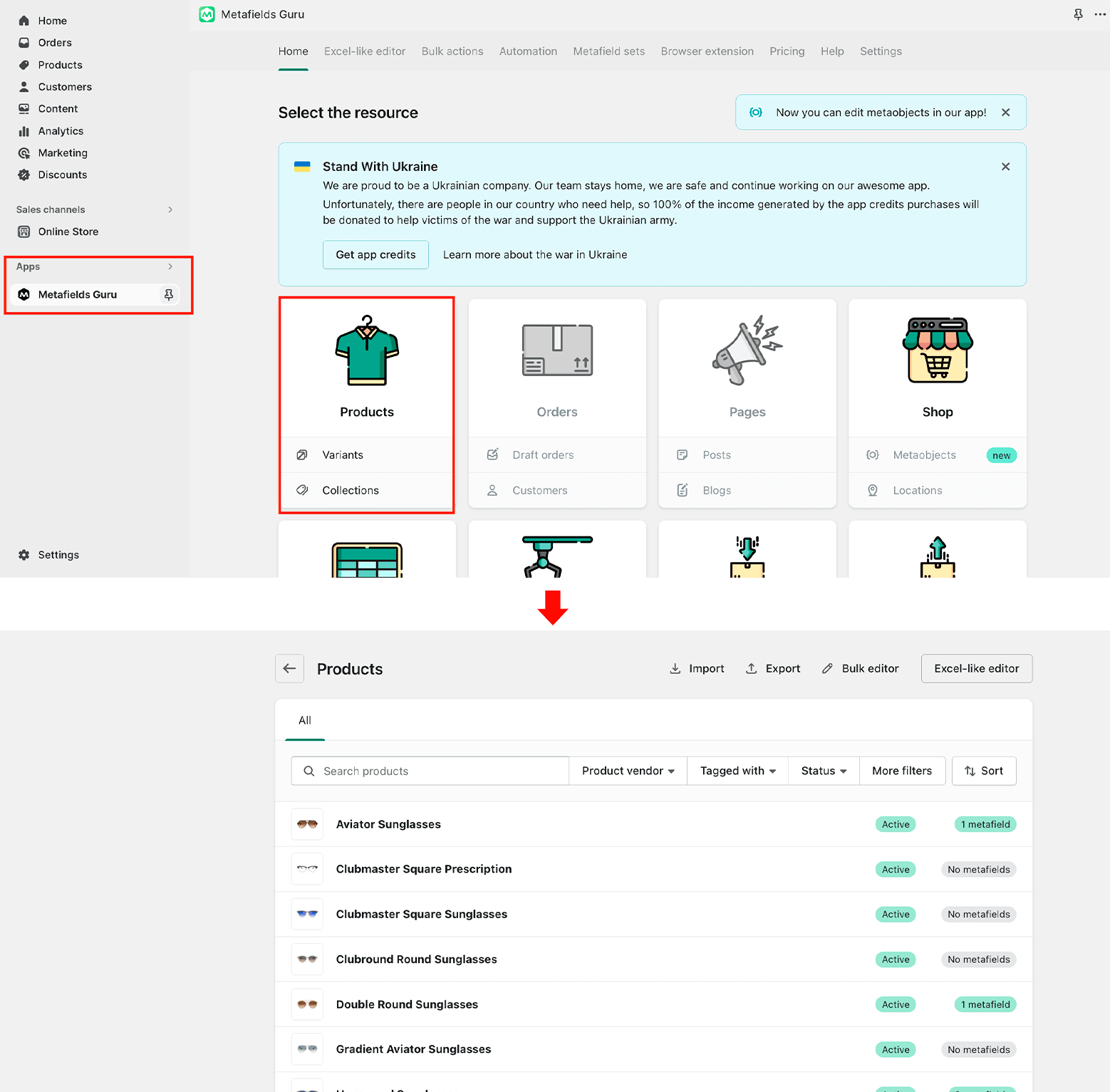Open Home in the Shopify sidebar
The width and height of the screenshot is (1110, 1092).
tap(52, 21)
